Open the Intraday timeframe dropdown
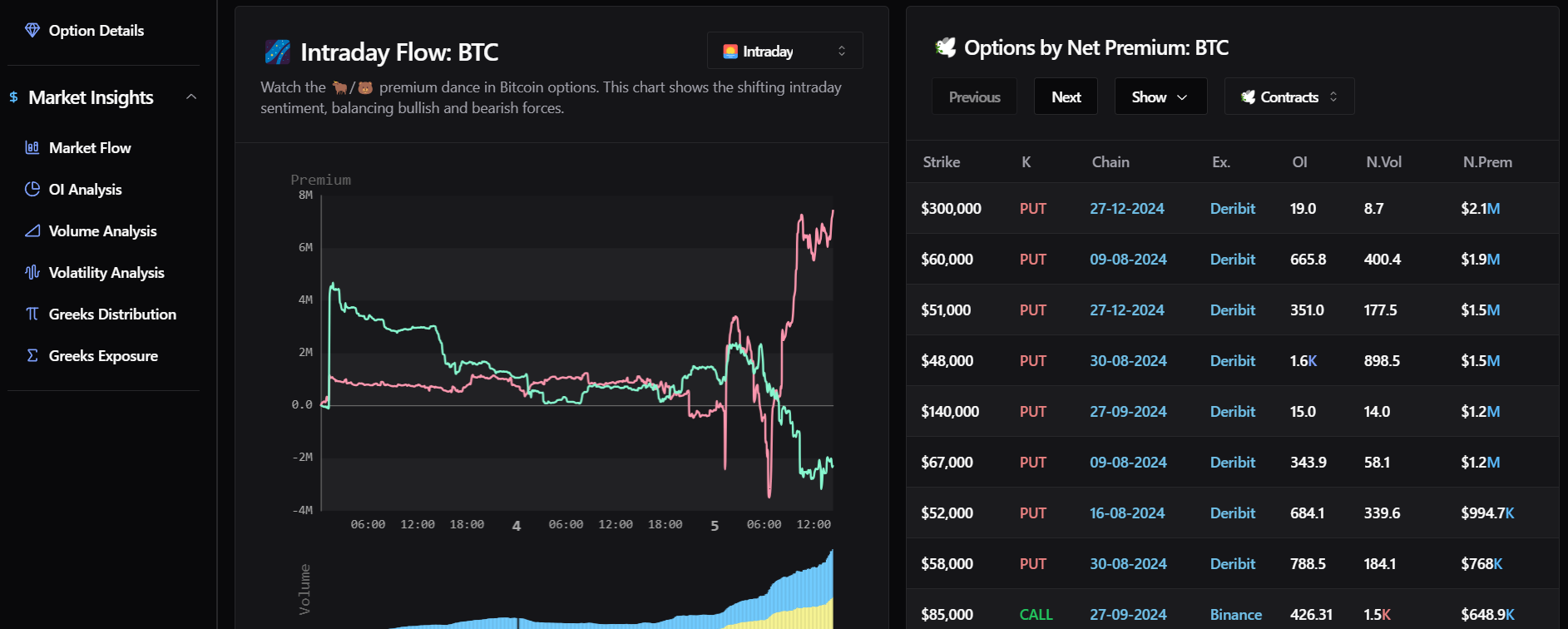 [x=784, y=51]
